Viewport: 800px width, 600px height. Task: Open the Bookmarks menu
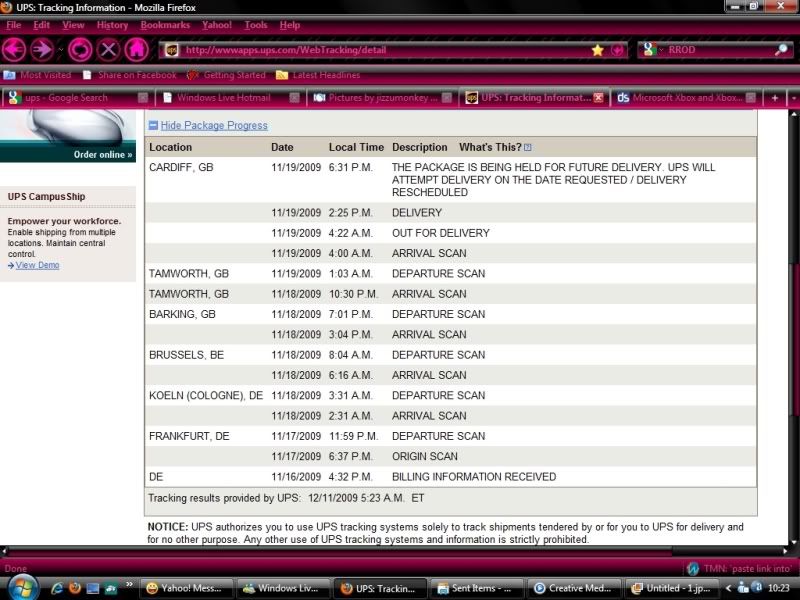[164, 24]
